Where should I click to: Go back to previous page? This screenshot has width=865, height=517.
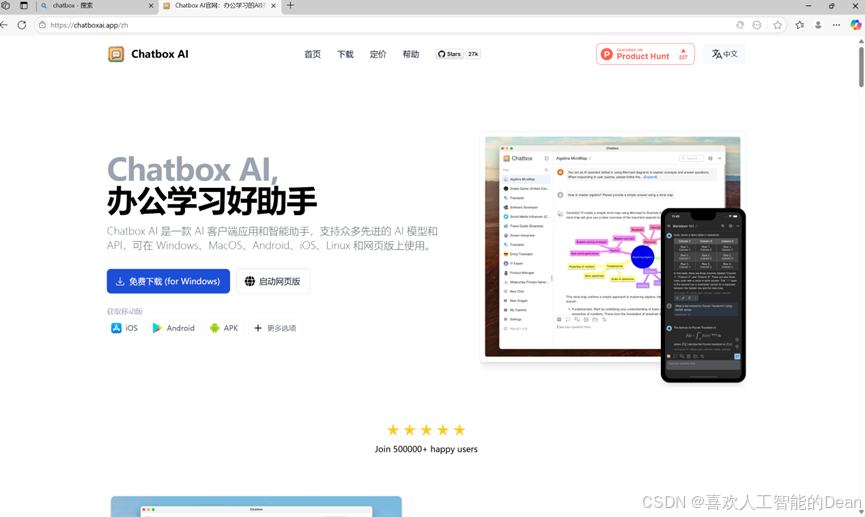[x=4, y=25]
